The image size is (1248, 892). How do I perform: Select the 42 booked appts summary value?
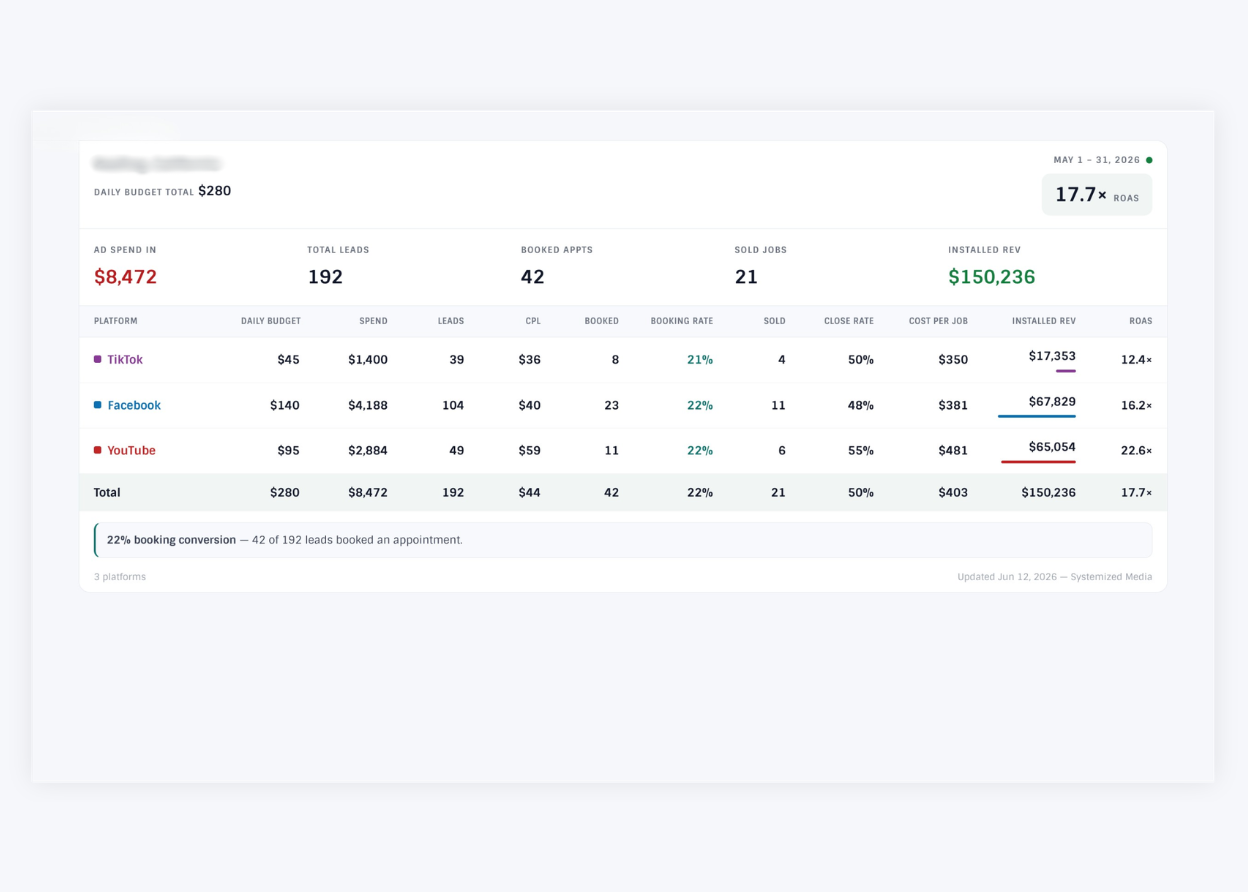point(533,277)
